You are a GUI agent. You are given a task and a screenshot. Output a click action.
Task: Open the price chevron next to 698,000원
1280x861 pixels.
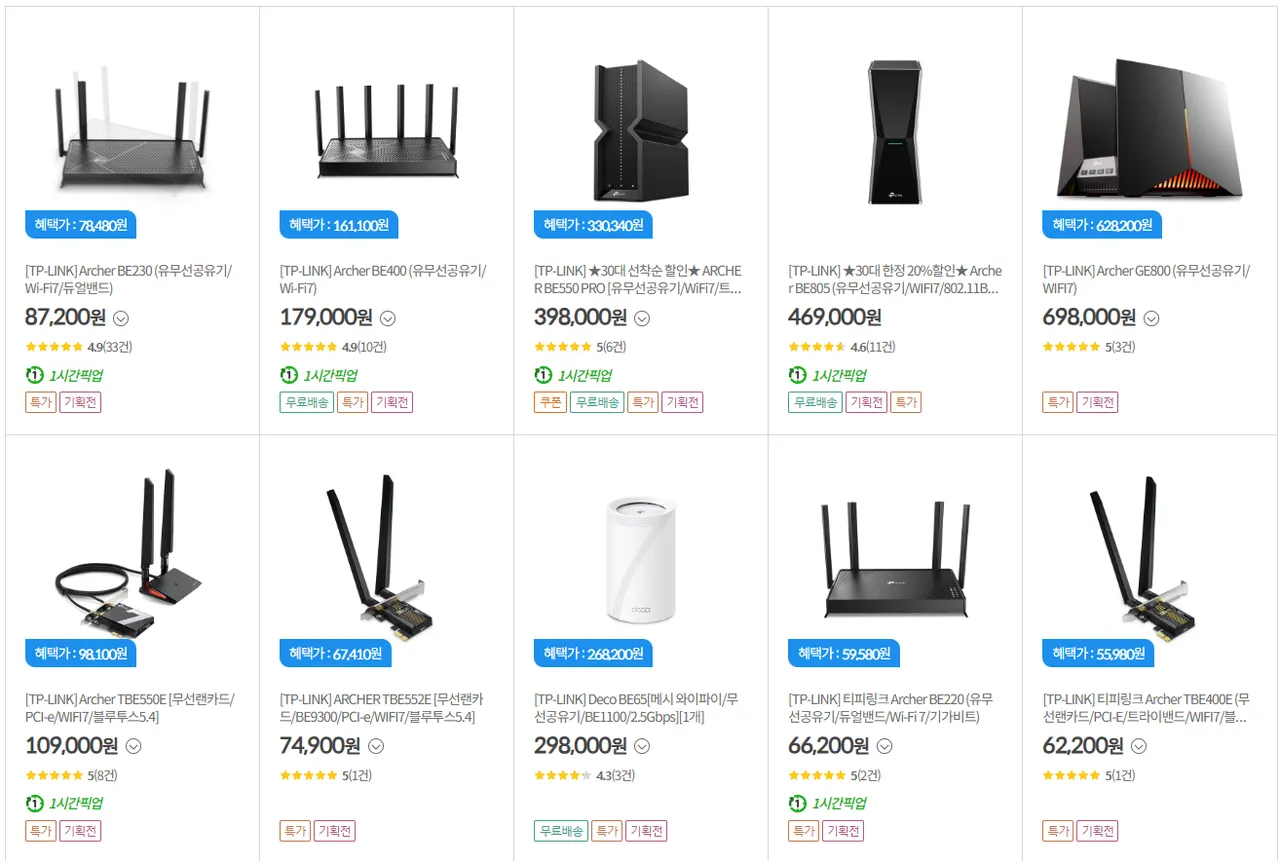(1151, 319)
